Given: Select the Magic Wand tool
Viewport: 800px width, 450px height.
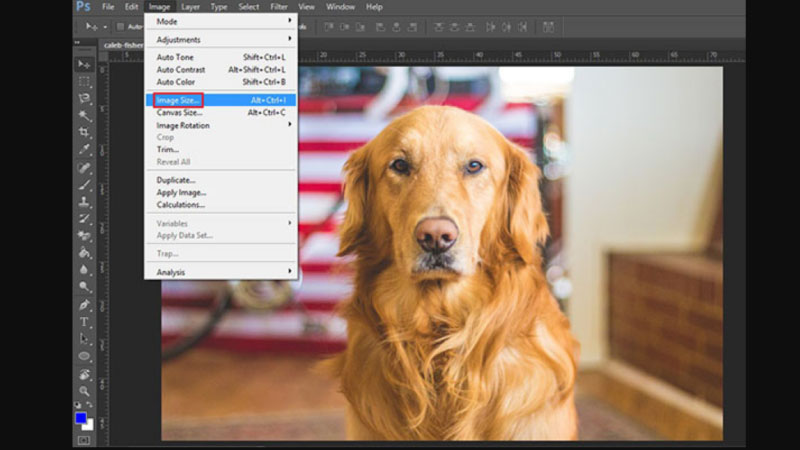Looking at the screenshot, I should [x=84, y=116].
